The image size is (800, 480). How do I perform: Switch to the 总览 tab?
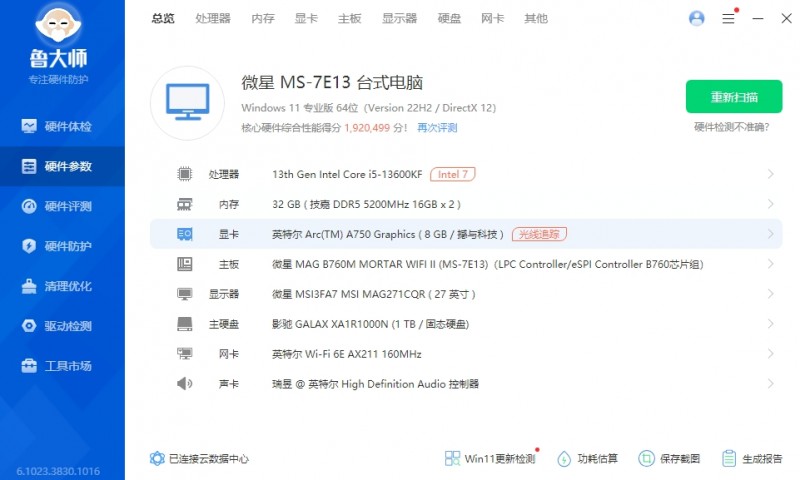pyautogui.click(x=163, y=19)
